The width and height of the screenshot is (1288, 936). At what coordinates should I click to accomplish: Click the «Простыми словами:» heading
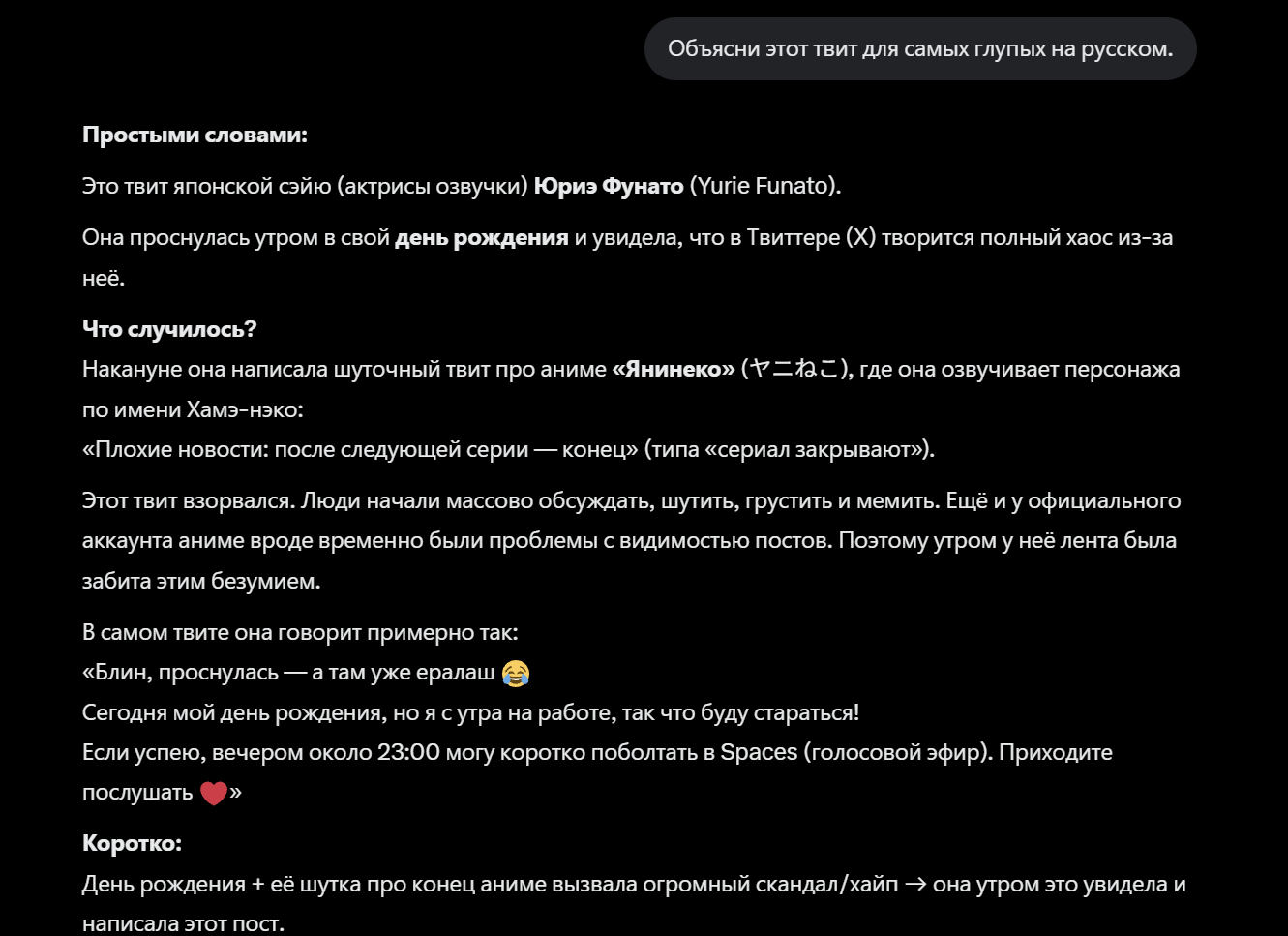pos(195,135)
